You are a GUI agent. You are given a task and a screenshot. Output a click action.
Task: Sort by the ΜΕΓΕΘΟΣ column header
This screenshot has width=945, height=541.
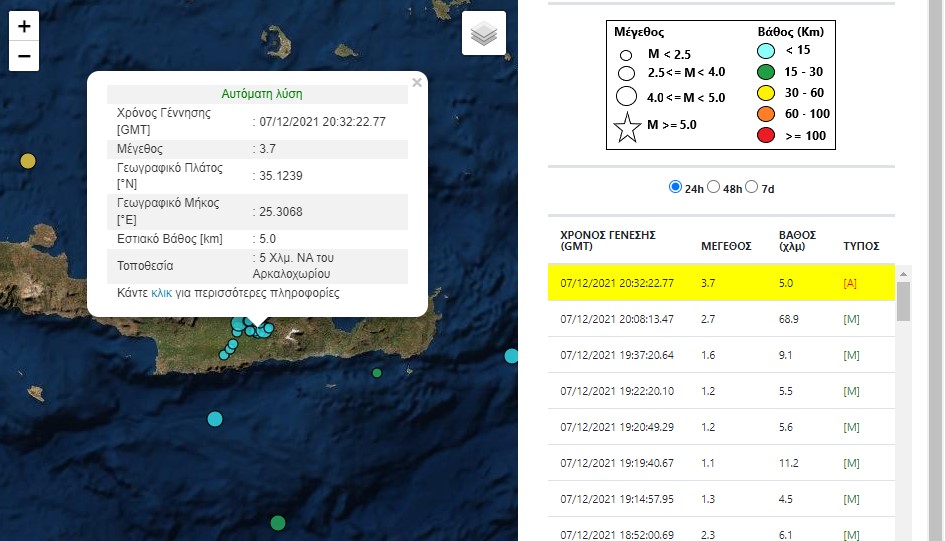[x=725, y=245]
